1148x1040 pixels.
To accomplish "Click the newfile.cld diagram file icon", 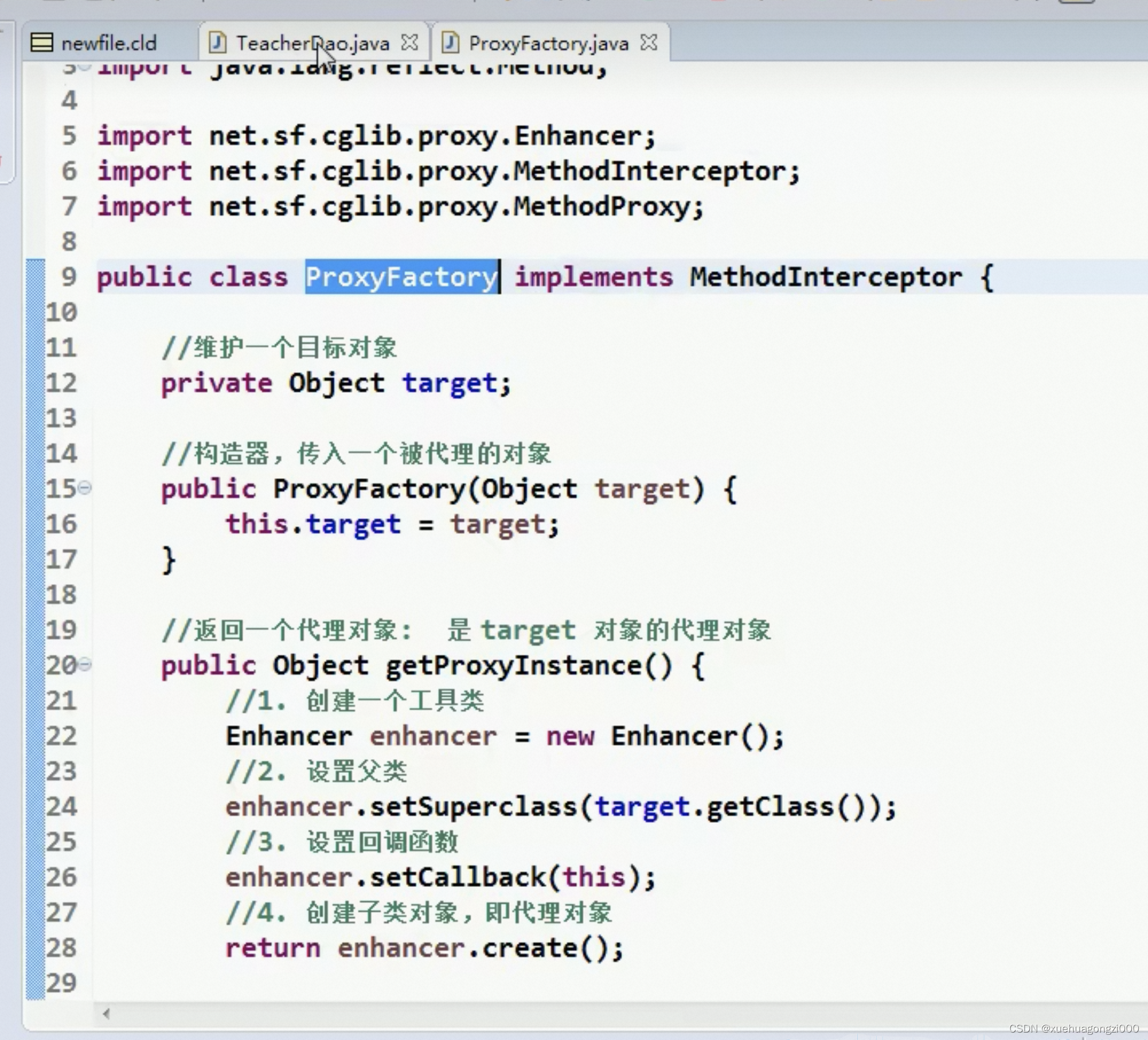I will click(x=41, y=42).
